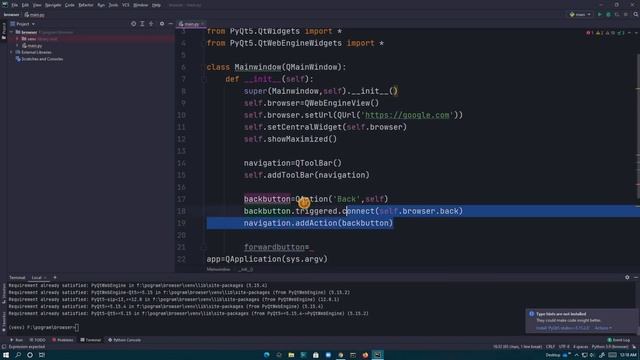Click the red error count indicator in editor
This screenshot has height=360, width=640.
[x=589, y=33]
